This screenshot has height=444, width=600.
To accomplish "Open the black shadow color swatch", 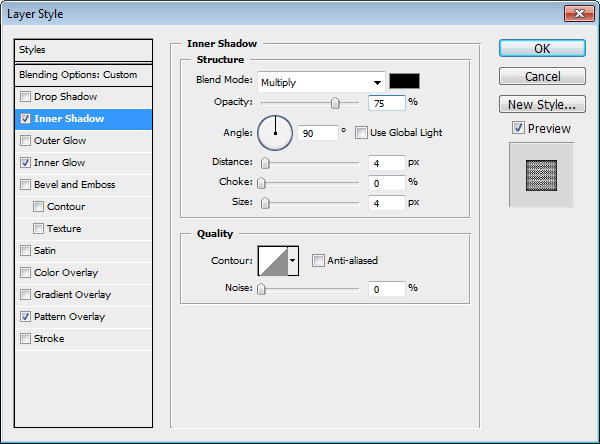I will coord(404,81).
